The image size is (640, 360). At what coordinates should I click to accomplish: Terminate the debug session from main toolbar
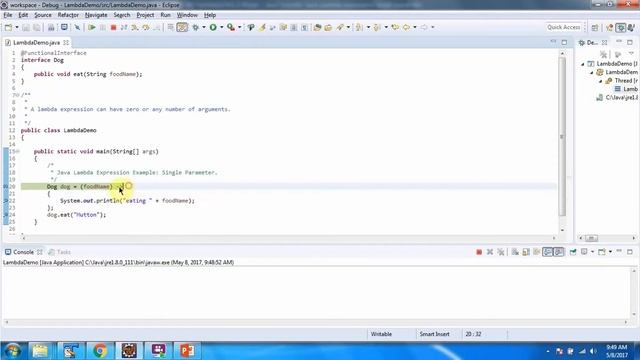pos(113,27)
